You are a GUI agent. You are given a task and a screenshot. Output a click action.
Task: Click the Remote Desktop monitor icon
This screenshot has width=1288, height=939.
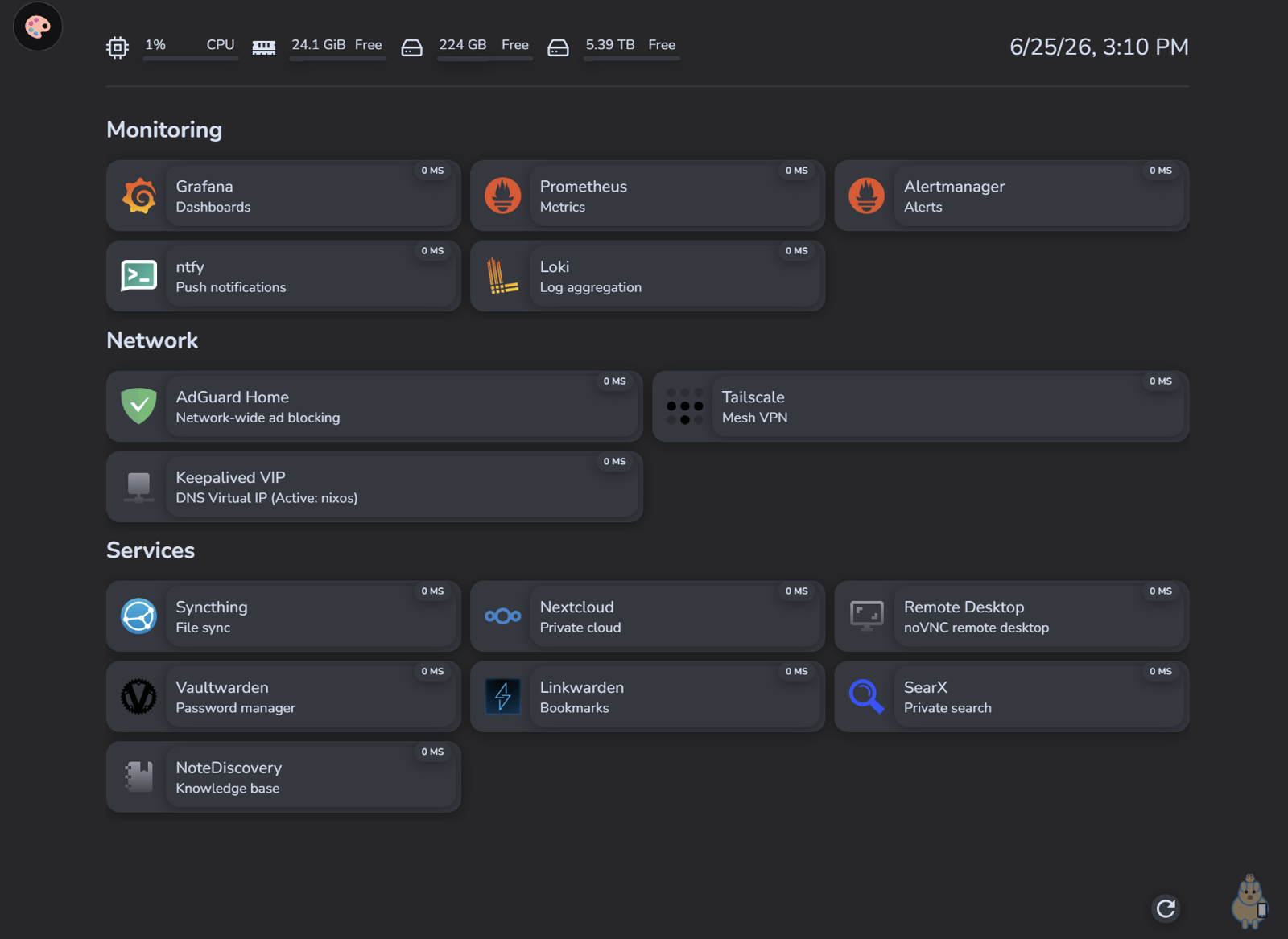pos(867,616)
